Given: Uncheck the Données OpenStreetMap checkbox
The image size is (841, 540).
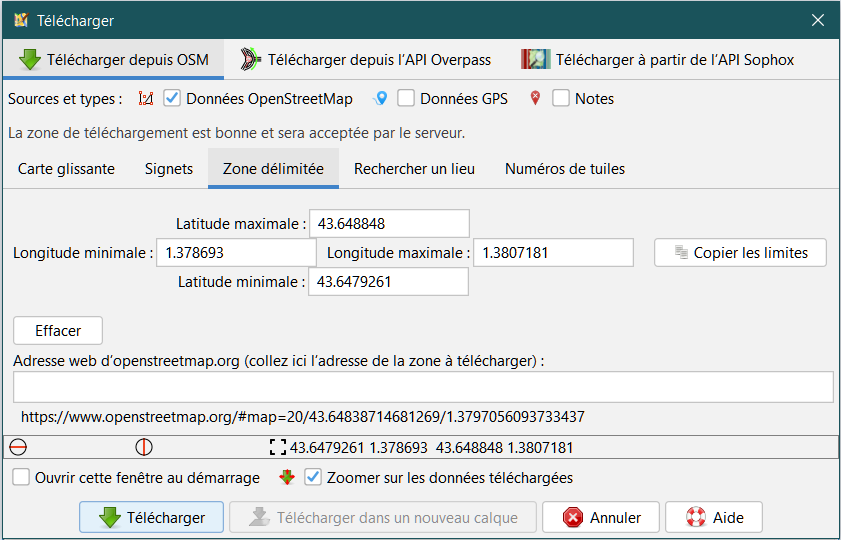Looking at the screenshot, I should [x=171, y=99].
